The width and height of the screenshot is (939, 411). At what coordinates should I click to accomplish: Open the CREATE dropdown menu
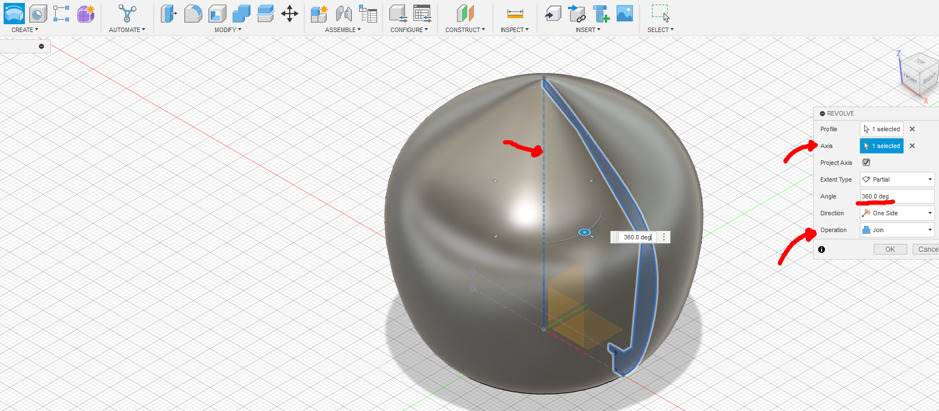click(25, 29)
